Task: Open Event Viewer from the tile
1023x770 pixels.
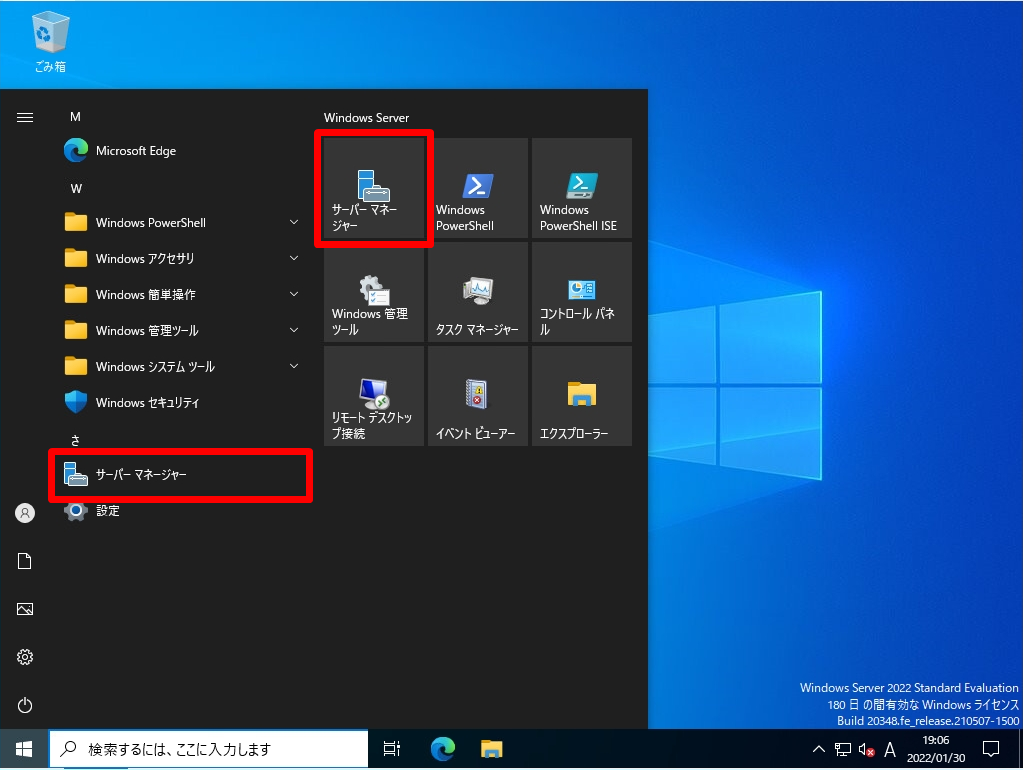Action: pos(477,395)
